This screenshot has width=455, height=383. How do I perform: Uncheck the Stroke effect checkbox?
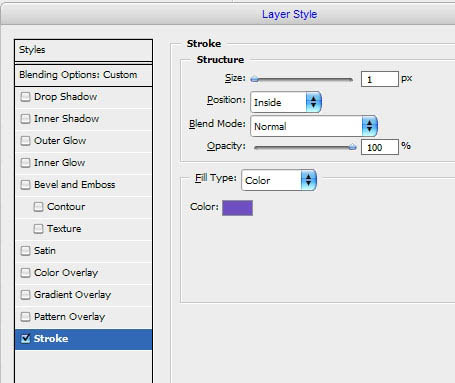tap(25, 339)
